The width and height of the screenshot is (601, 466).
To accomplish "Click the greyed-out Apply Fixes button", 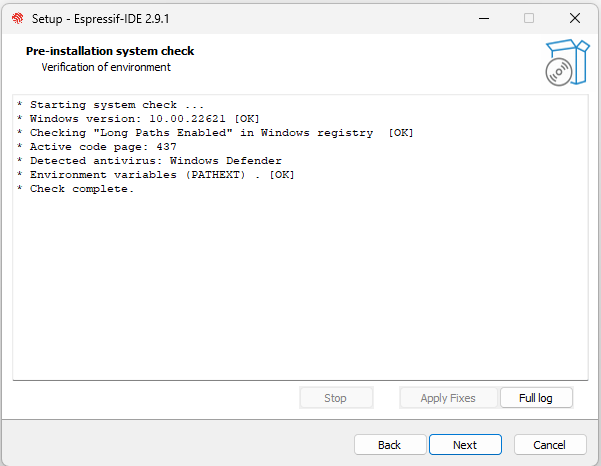I will point(448,398).
